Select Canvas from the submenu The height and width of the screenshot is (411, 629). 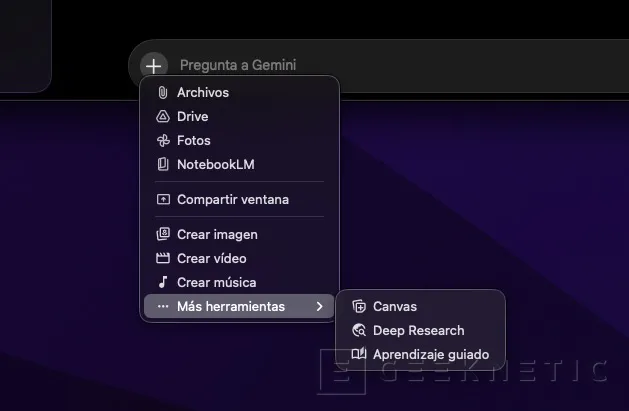pos(420,306)
